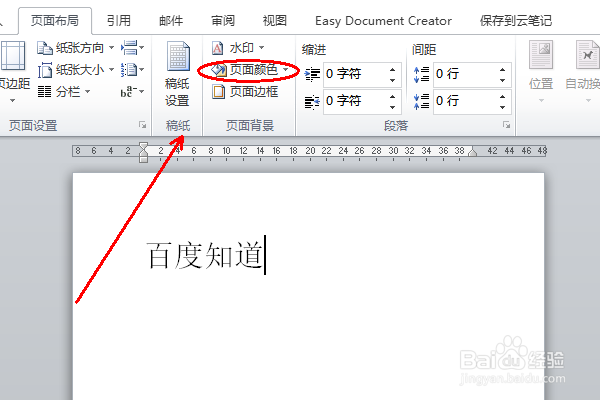
Task: Click the Wrap Text (自动换行) icon
Action: pos(588,56)
